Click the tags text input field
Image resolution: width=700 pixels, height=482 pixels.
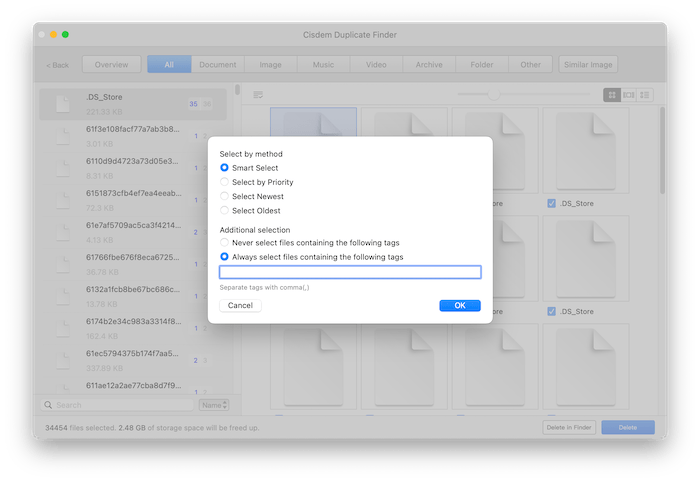350,272
